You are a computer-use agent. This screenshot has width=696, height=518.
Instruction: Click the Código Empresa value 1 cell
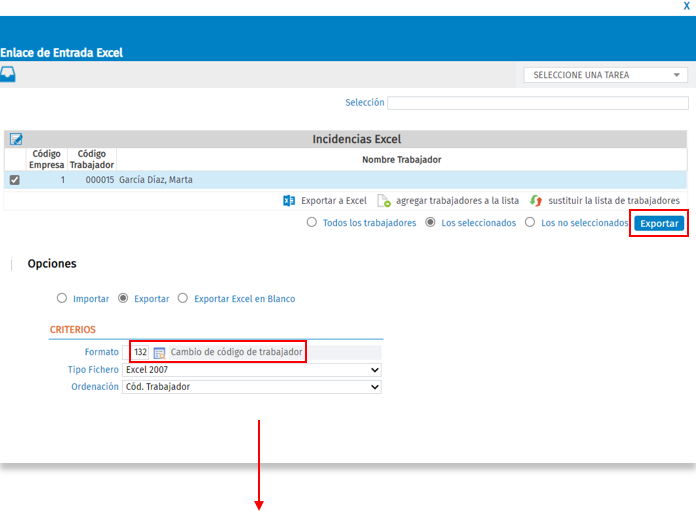pyautogui.click(x=63, y=180)
